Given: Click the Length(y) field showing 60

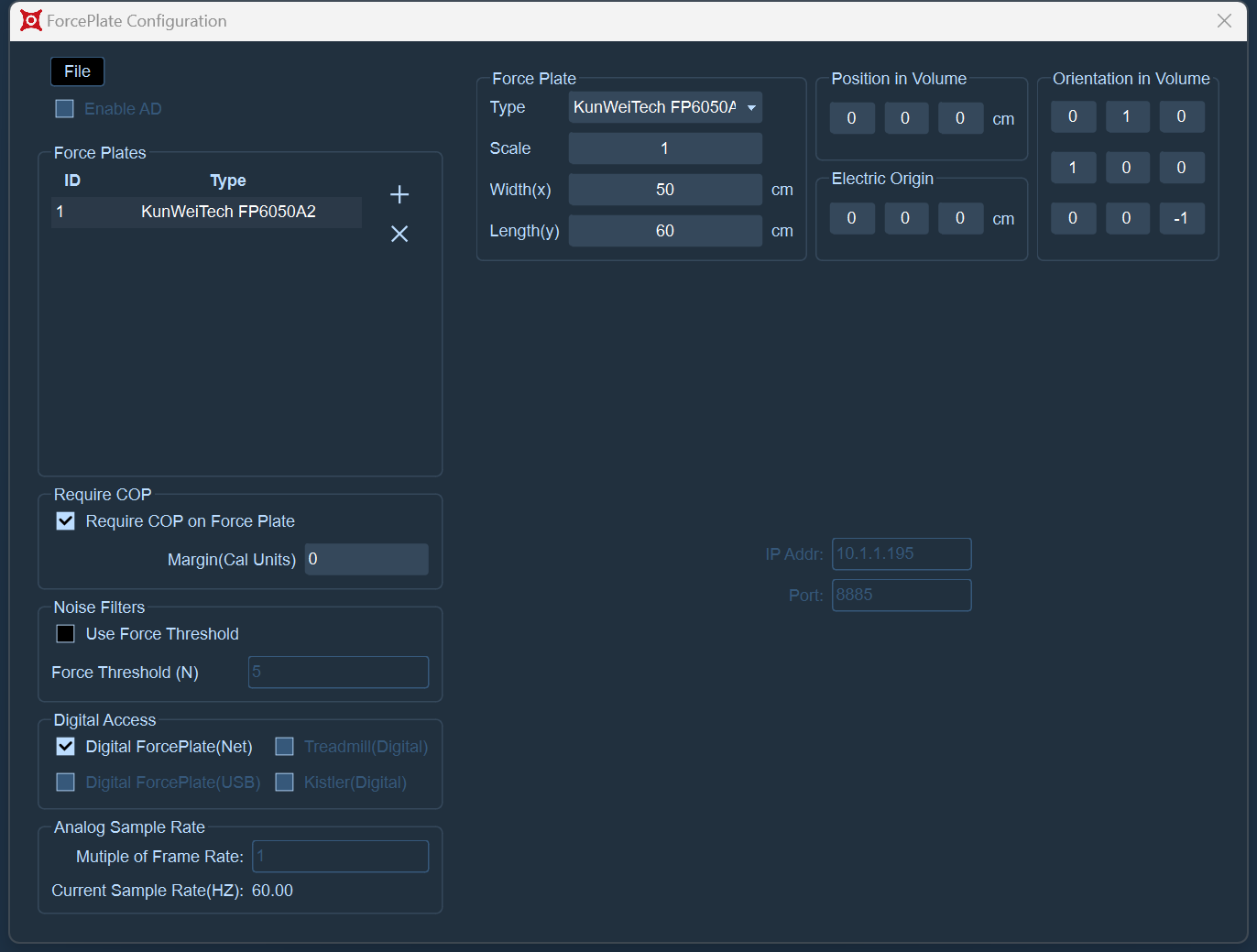Looking at the screenshot, I should click(x=665, y=231).
